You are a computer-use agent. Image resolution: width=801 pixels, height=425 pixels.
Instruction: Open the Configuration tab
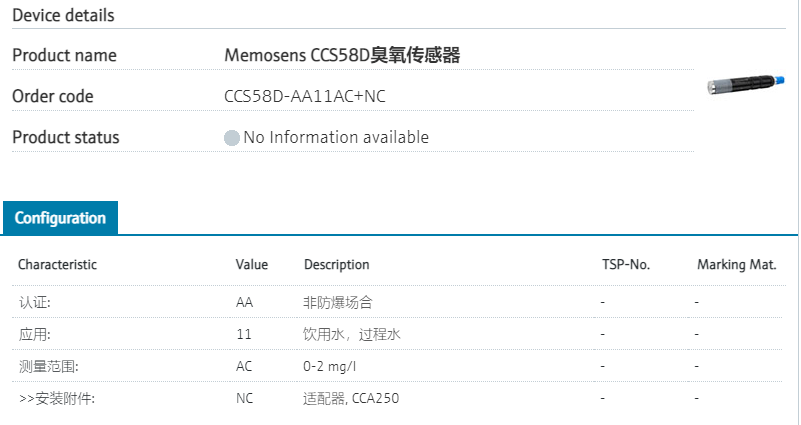tap(60, 218)
